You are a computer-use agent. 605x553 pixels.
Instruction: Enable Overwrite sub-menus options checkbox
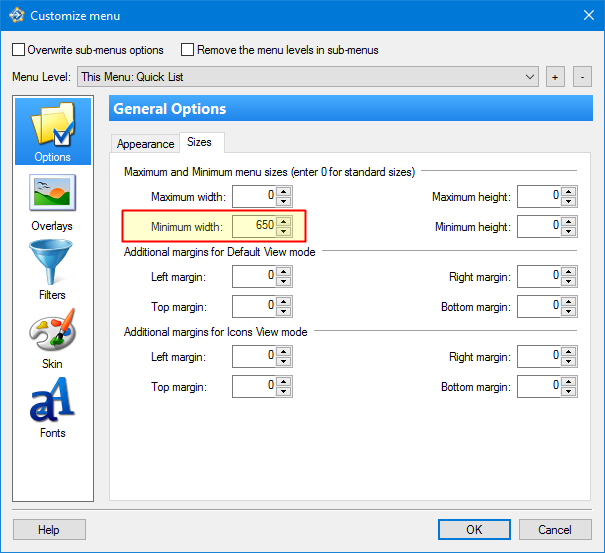(19, 50)
